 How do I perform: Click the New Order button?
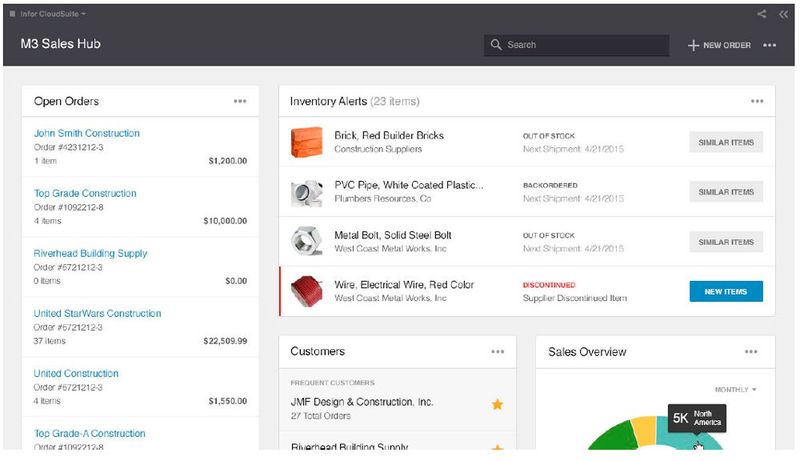(719, 45)
